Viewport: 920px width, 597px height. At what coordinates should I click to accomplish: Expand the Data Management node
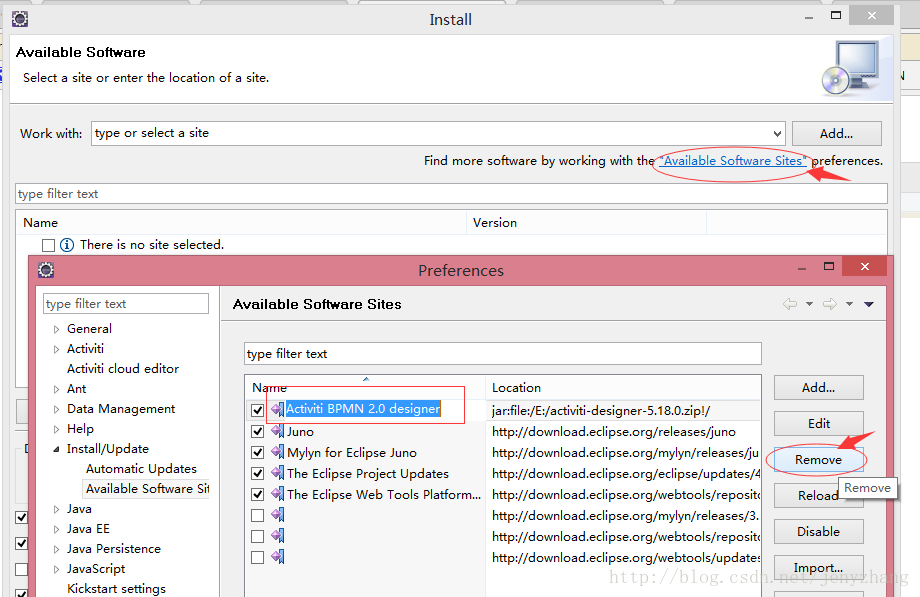pyautogui.click(x=56, y=409)
